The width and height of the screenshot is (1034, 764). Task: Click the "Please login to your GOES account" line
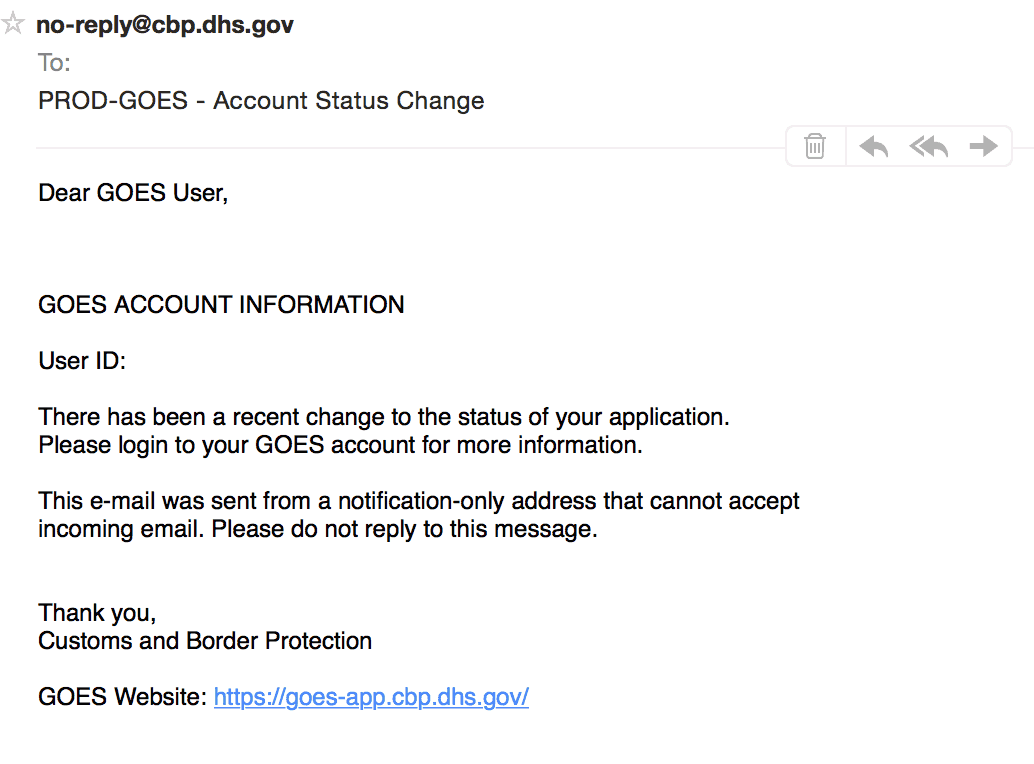[x=340, y=445]
